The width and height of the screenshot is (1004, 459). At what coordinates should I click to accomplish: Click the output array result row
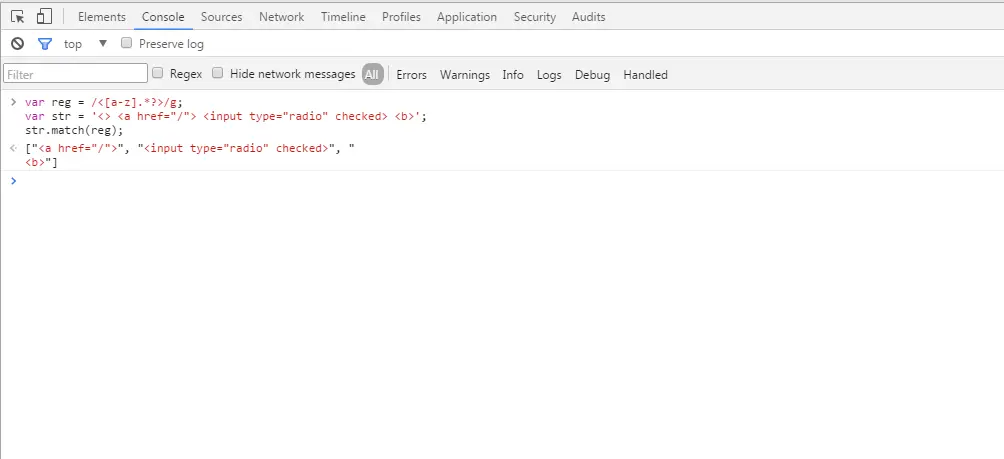coord(190,155)
